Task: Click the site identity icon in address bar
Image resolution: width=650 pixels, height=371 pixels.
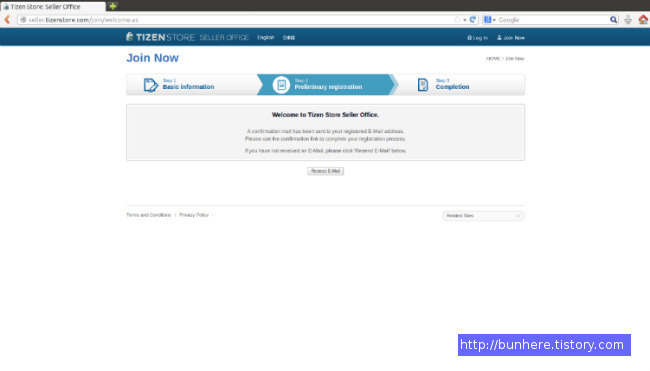Action: [x=23, y=19]
